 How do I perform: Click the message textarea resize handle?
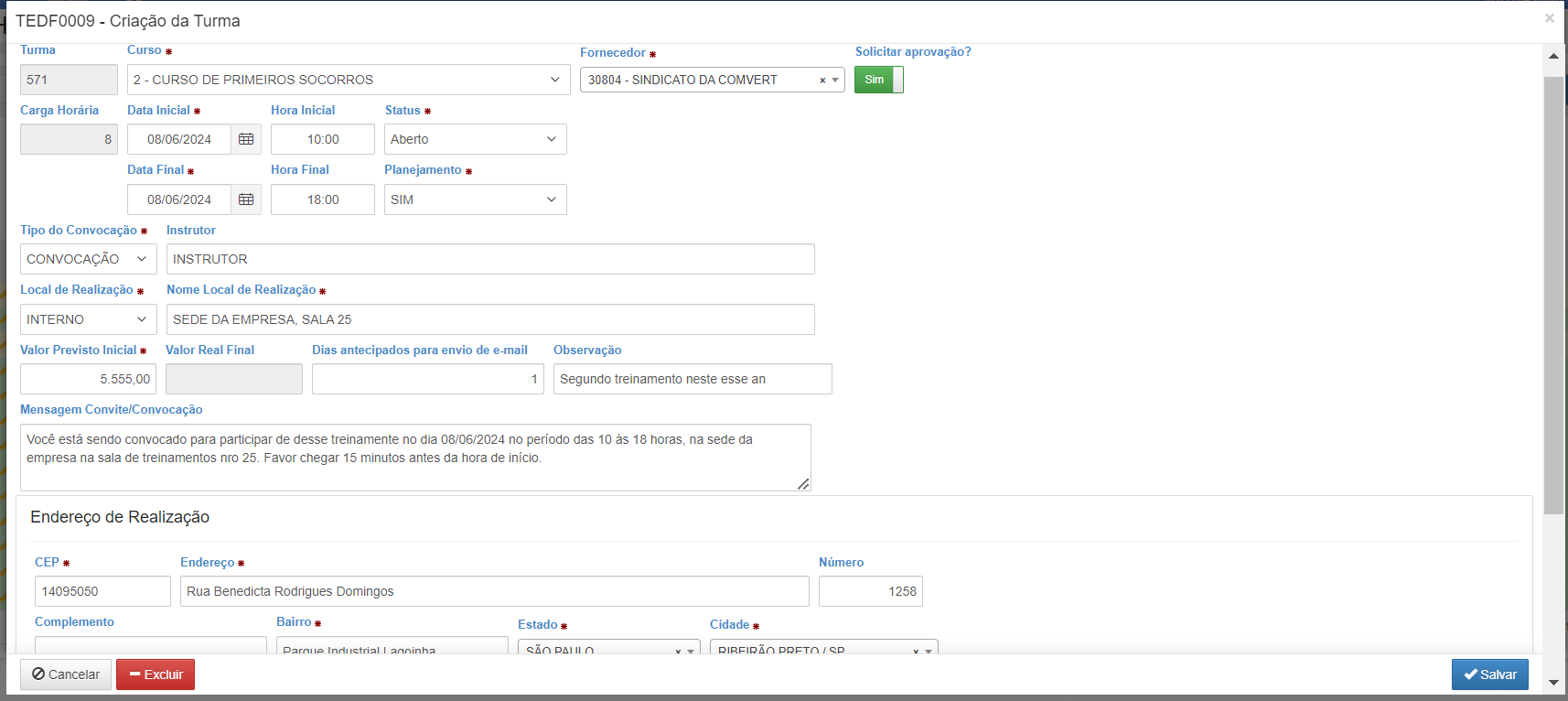coord(803,483)
